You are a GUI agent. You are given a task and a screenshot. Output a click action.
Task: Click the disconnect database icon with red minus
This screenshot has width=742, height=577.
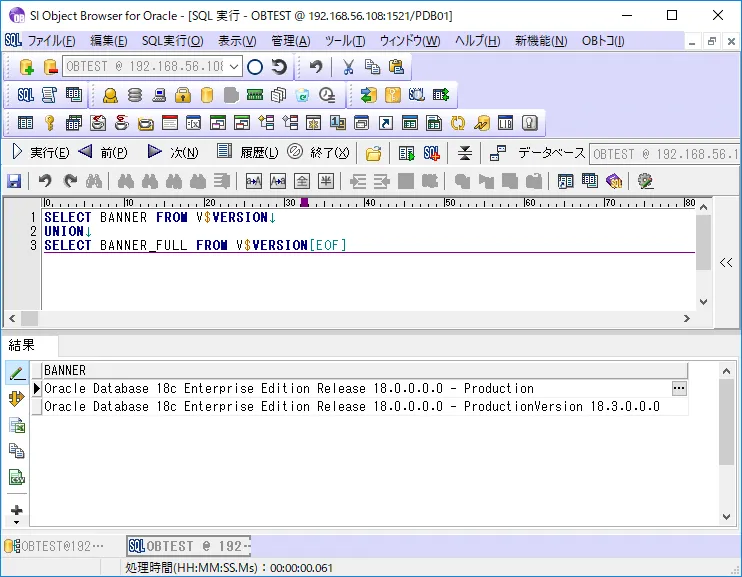50,67
